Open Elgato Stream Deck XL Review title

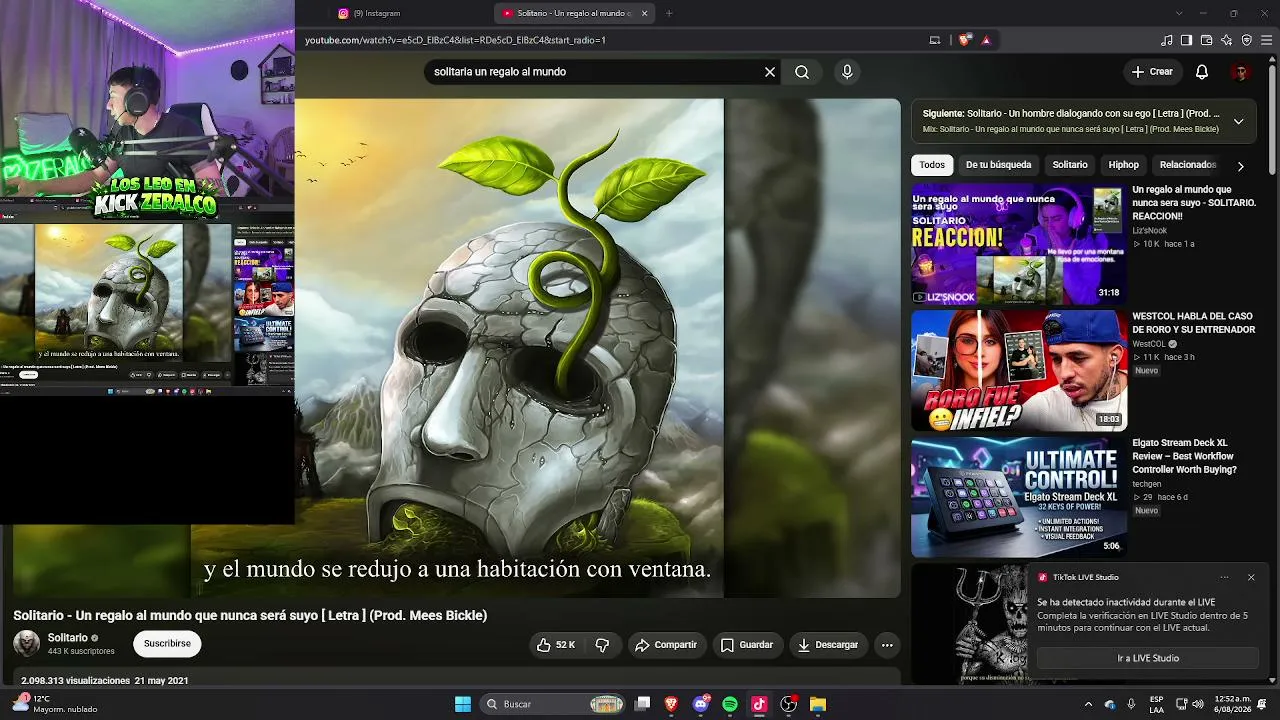click(1185, 456)
